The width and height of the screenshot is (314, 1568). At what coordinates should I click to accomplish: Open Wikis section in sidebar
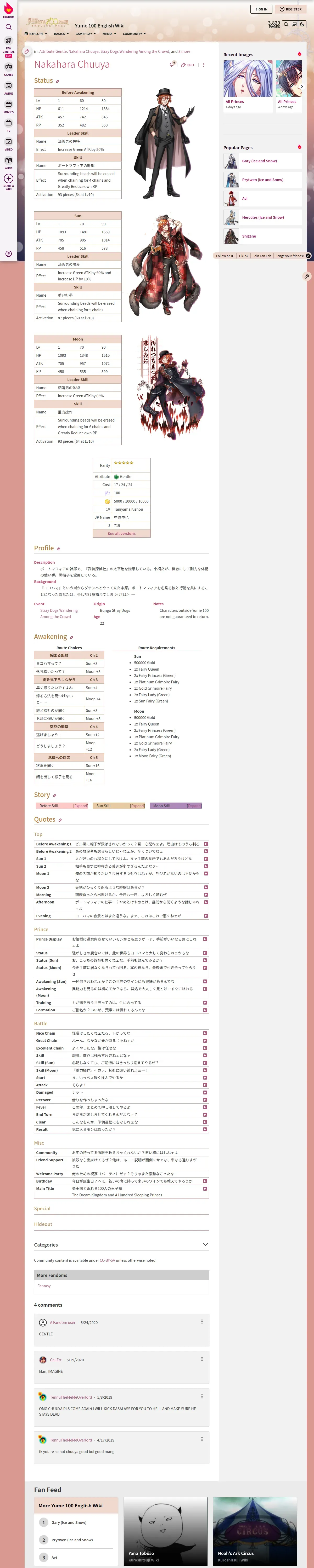tap(9, 163)
